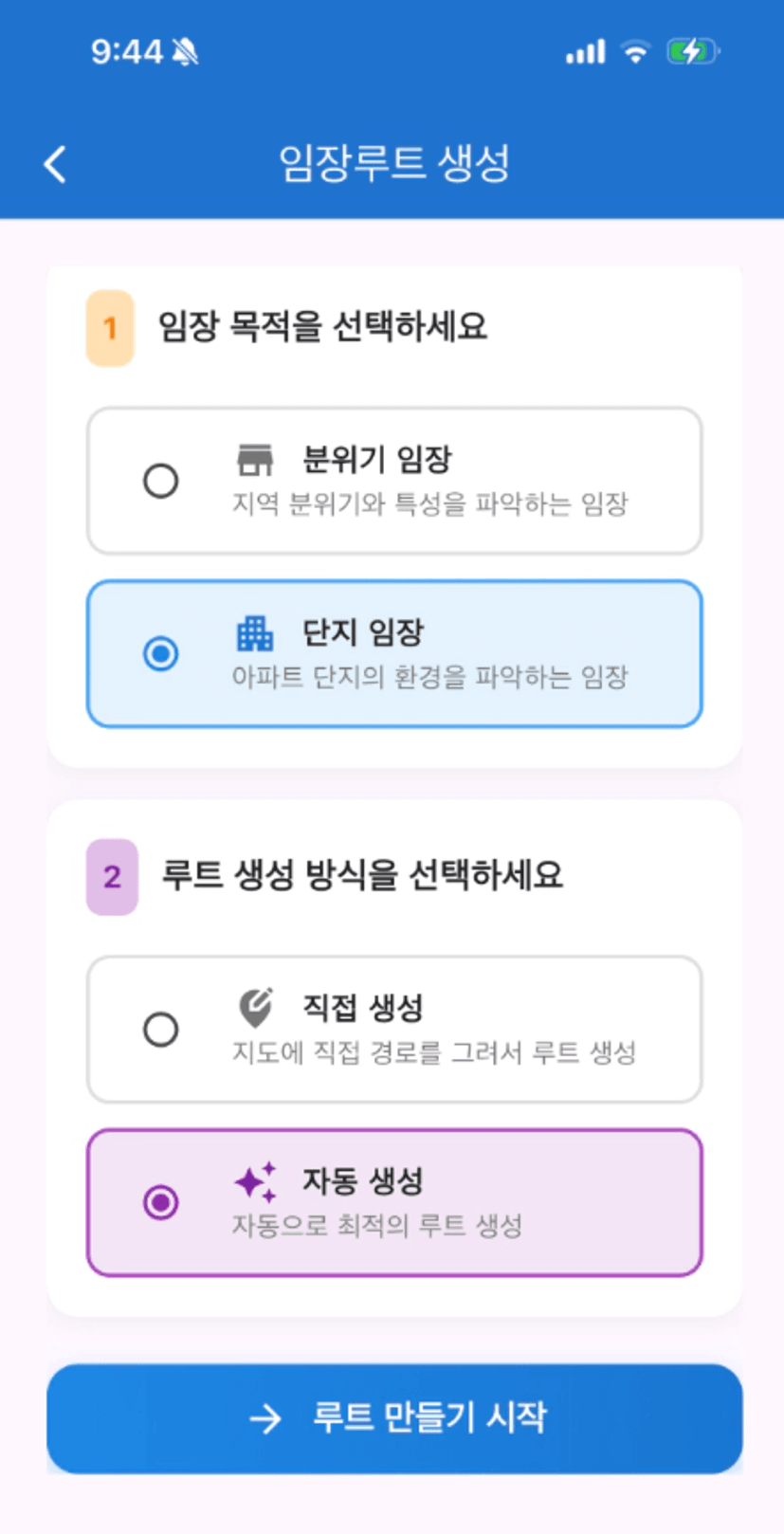This screenshot has height=1534, width=784.
Task: Tap the cellular signal bars icon
Action: point(585,51)
